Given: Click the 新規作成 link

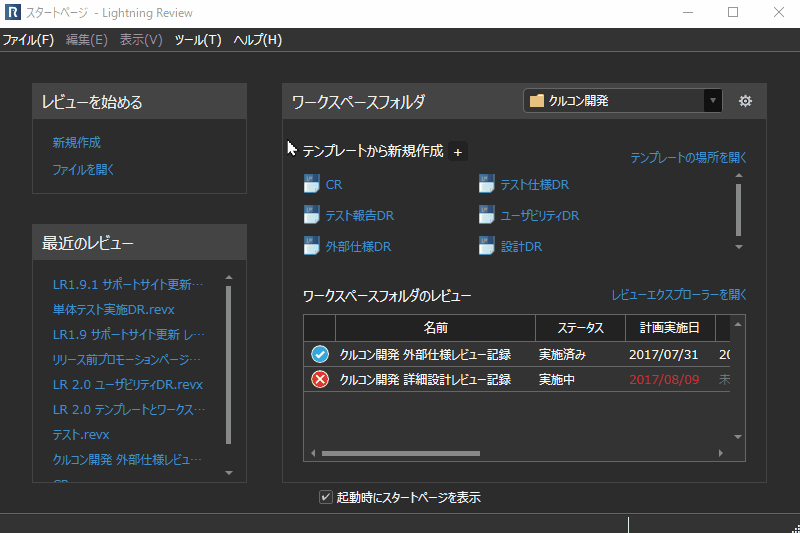Looking at the screenshot, I should click(77, 142).
